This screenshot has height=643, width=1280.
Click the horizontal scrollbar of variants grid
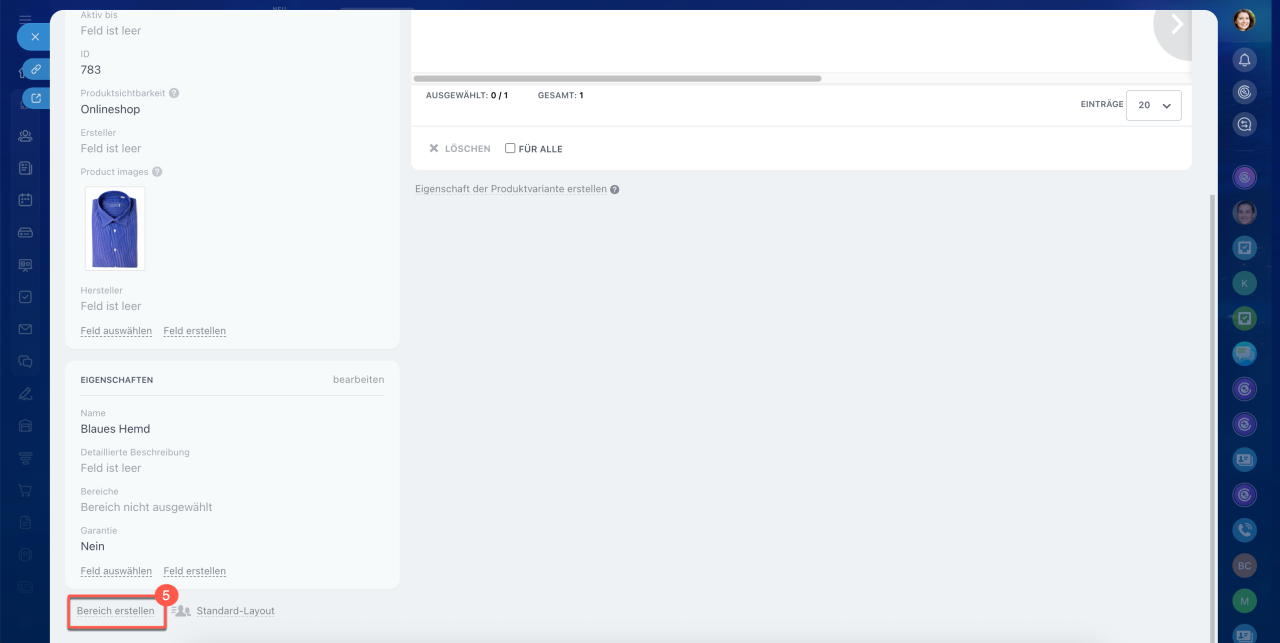pyautogui.click(x=617, y=78)
